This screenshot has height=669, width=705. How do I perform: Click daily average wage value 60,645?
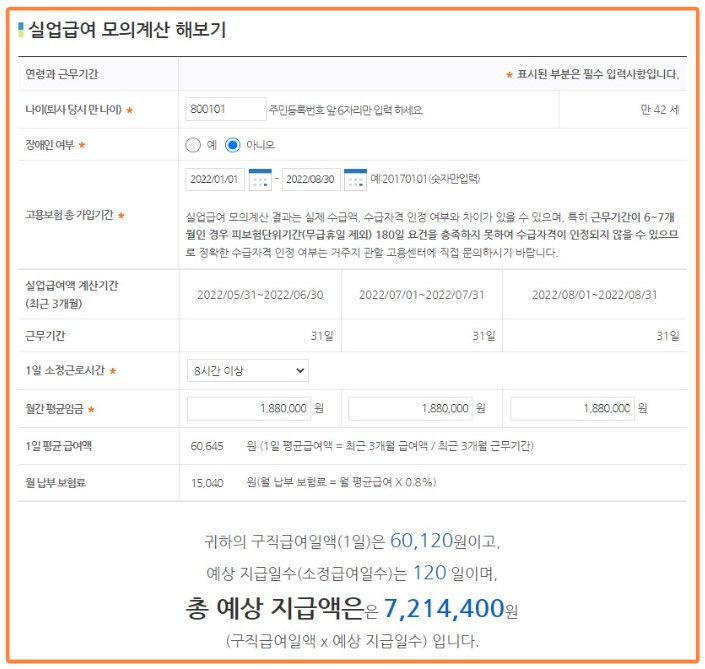pyautogui.click(x=207, y=446)
